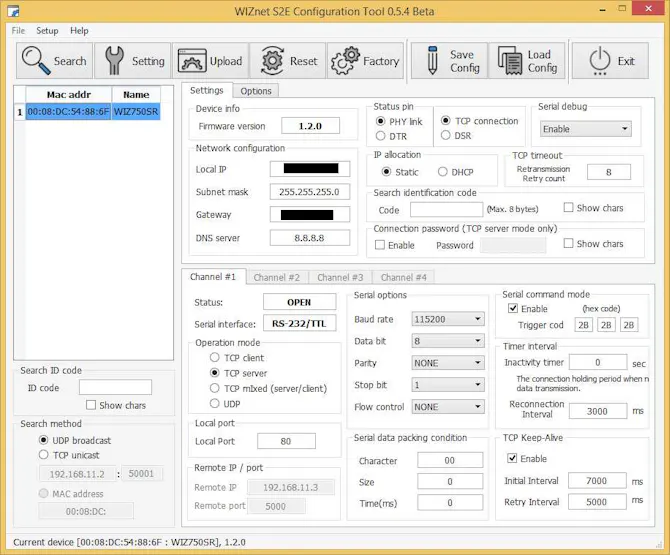Open the Channel #3 tab
Viewport: 670px width, 555px height.
click(x=340, y=278)
